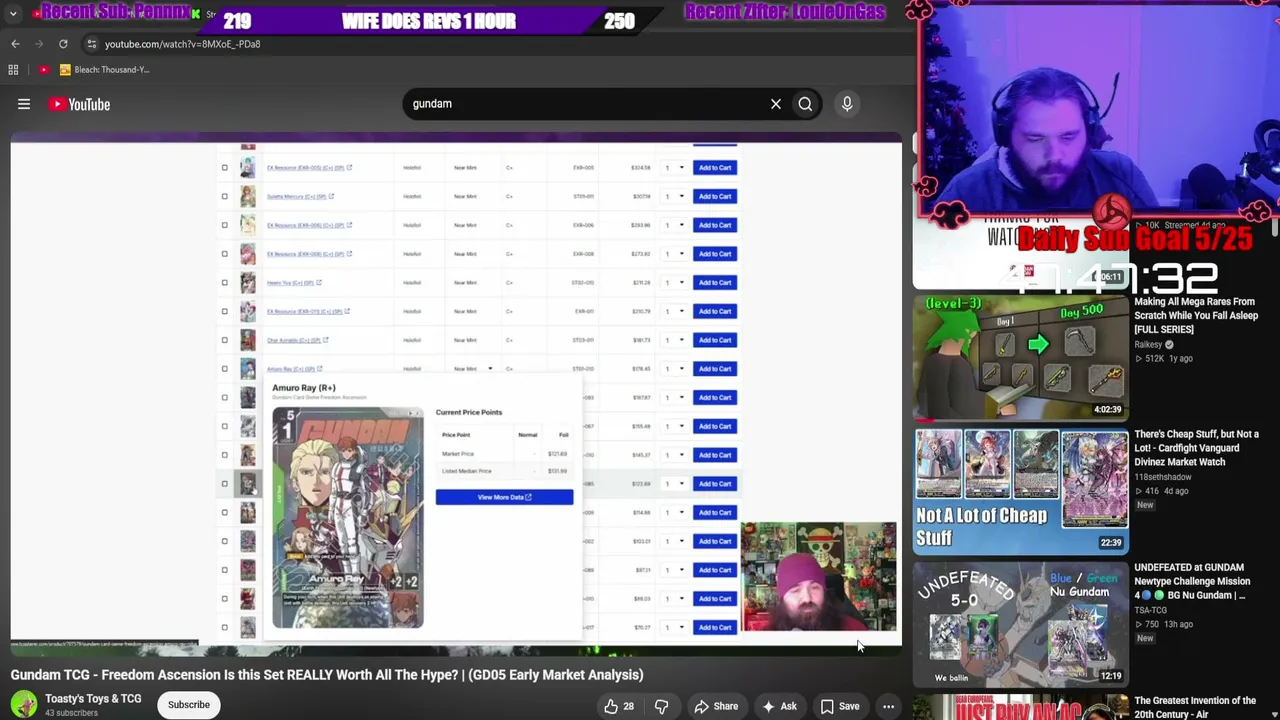Reload the YouTube page
Image resolution: width=1280 pixels, height=720 pixels.
coord(63,44)
